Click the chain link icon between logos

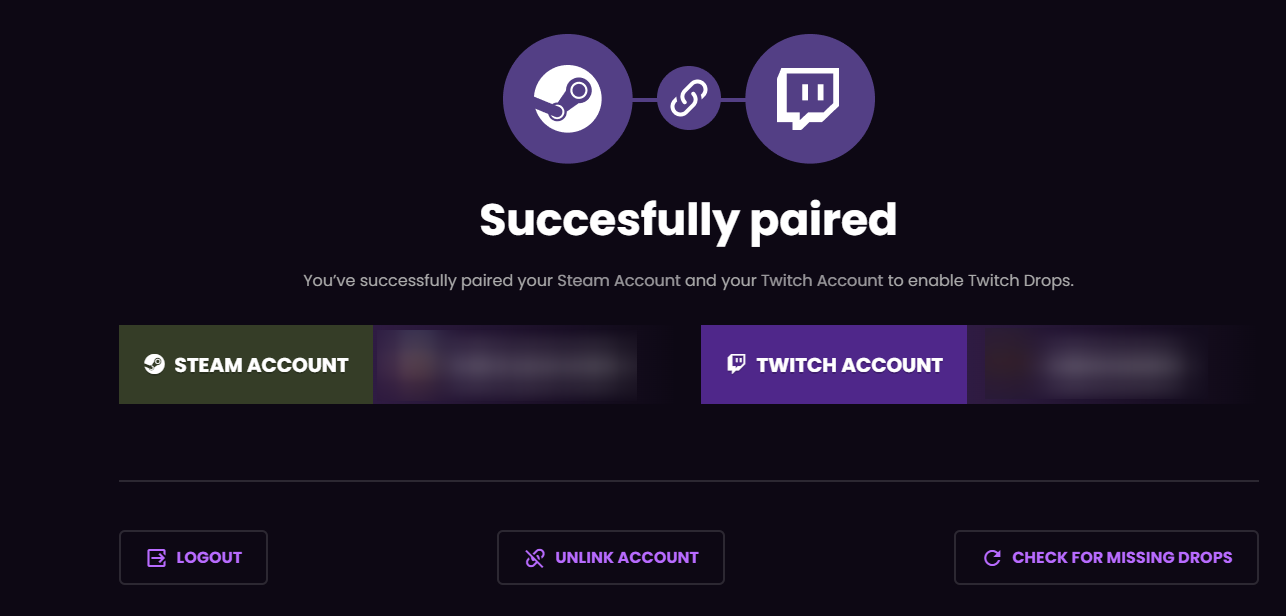(689, 98)
